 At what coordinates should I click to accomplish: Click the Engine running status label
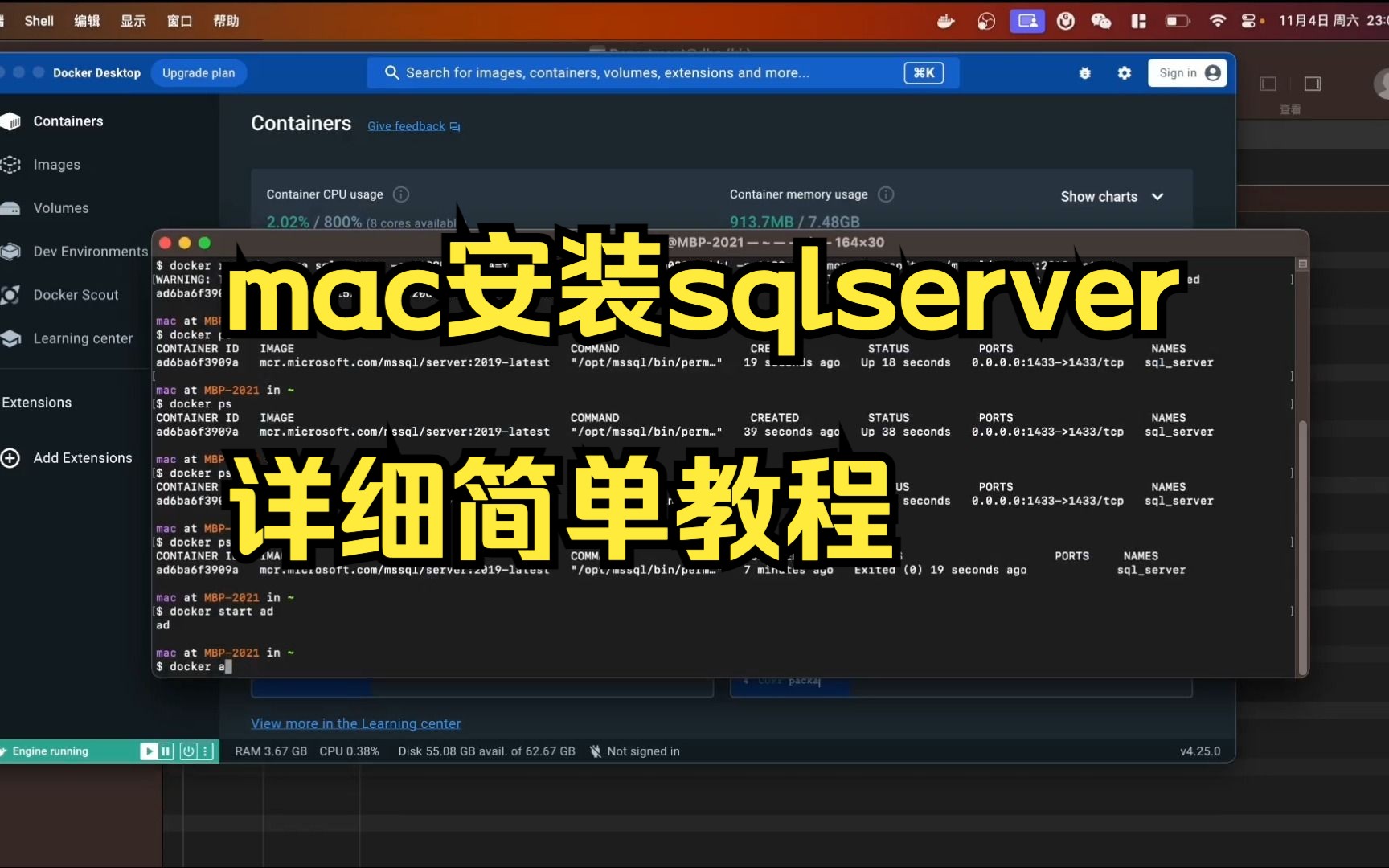[50, 751]
